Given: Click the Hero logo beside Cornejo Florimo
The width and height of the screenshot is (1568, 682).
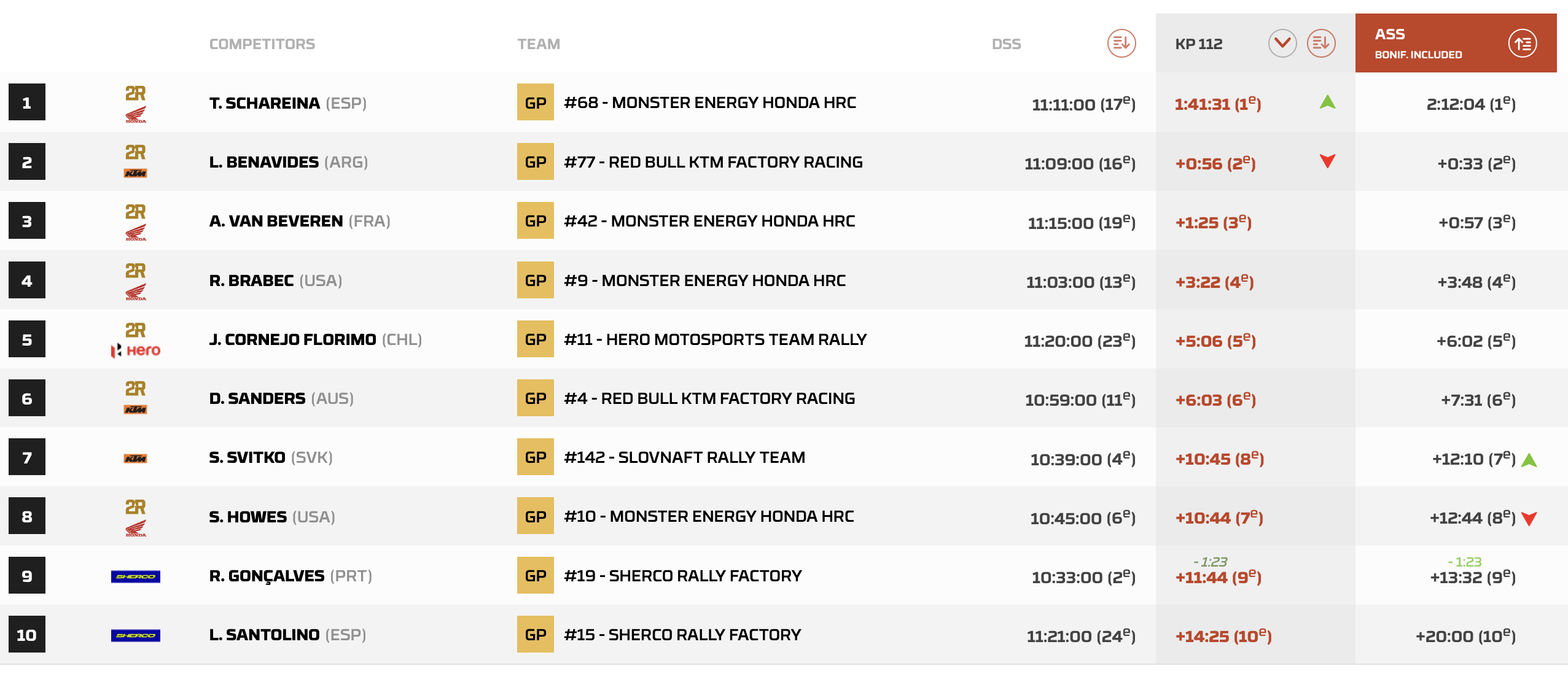Looking at the screenshot, I should tap(136, 350).
